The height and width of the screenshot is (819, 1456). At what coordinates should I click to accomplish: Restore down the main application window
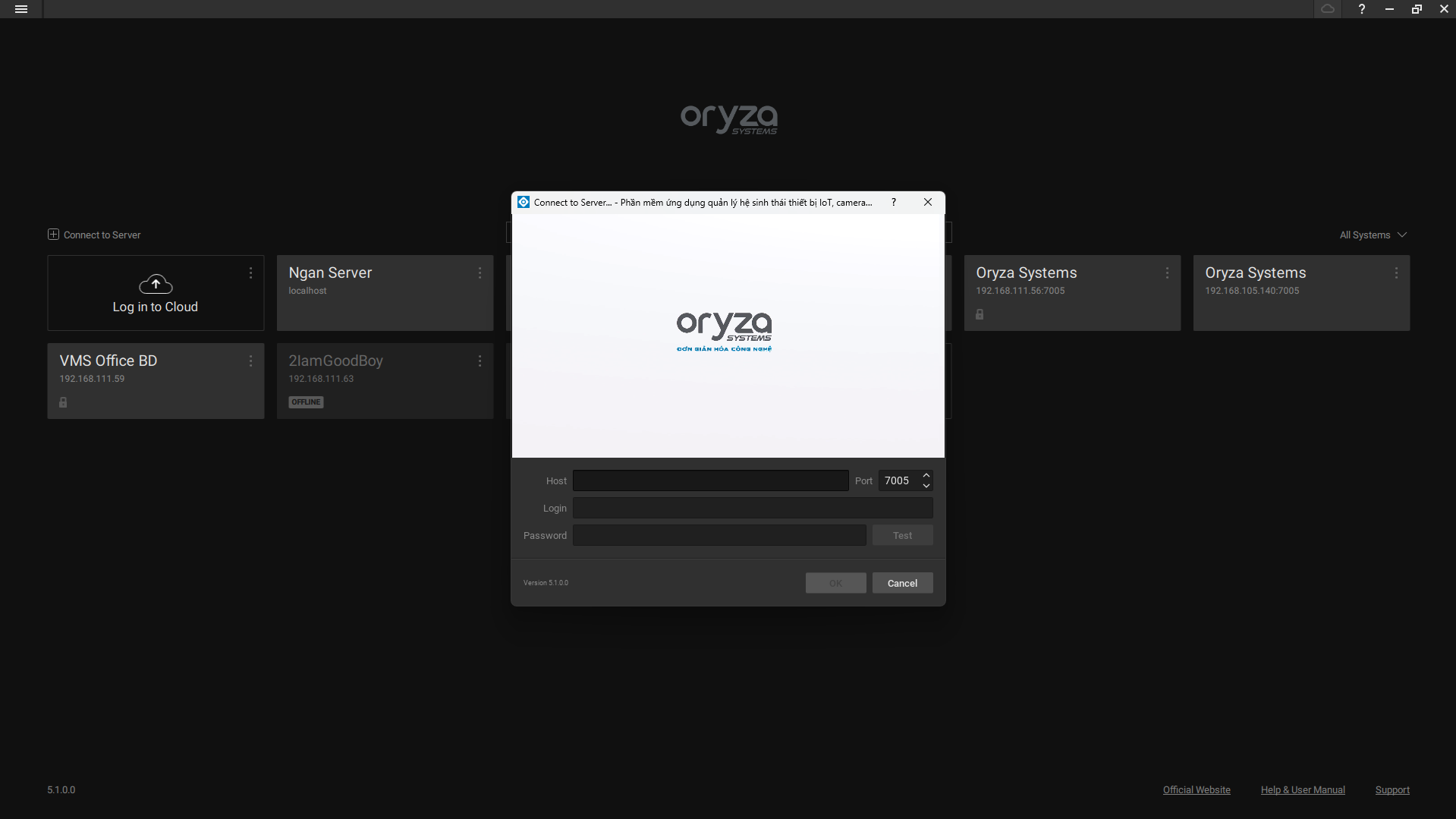[1417, 9]
